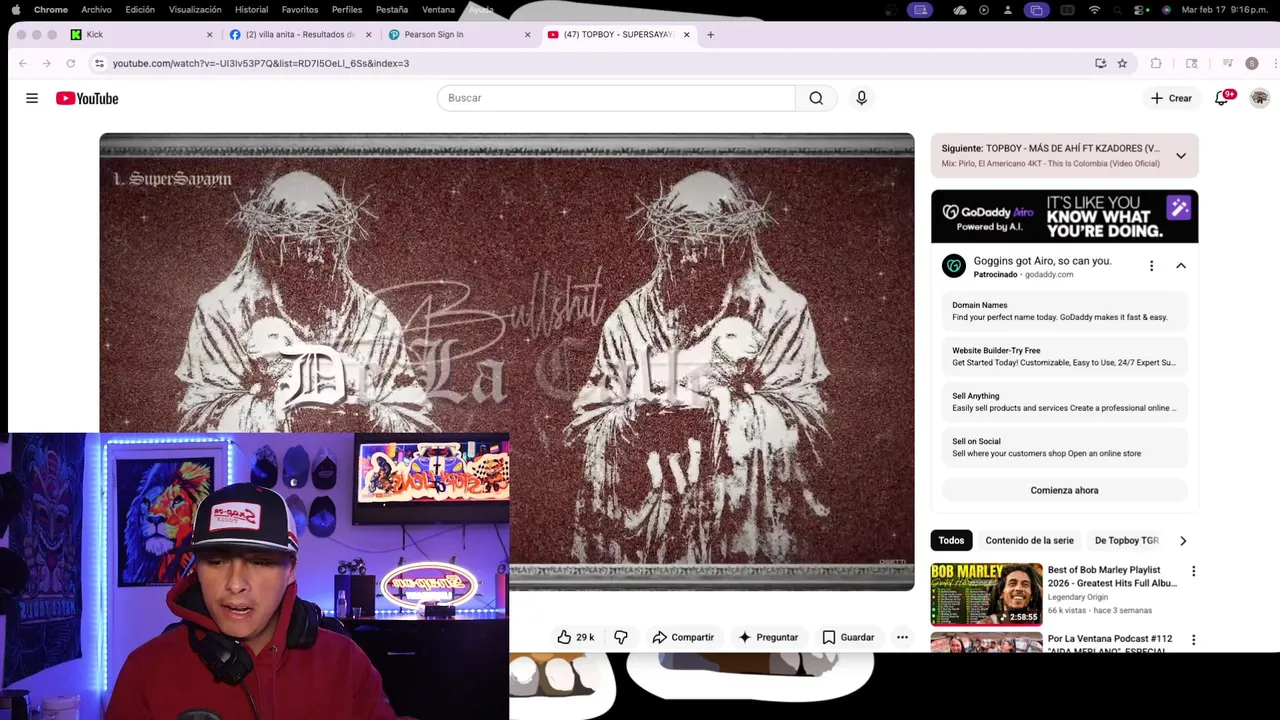
Task: Launch Siri from menu bar
Action: 1166,10
